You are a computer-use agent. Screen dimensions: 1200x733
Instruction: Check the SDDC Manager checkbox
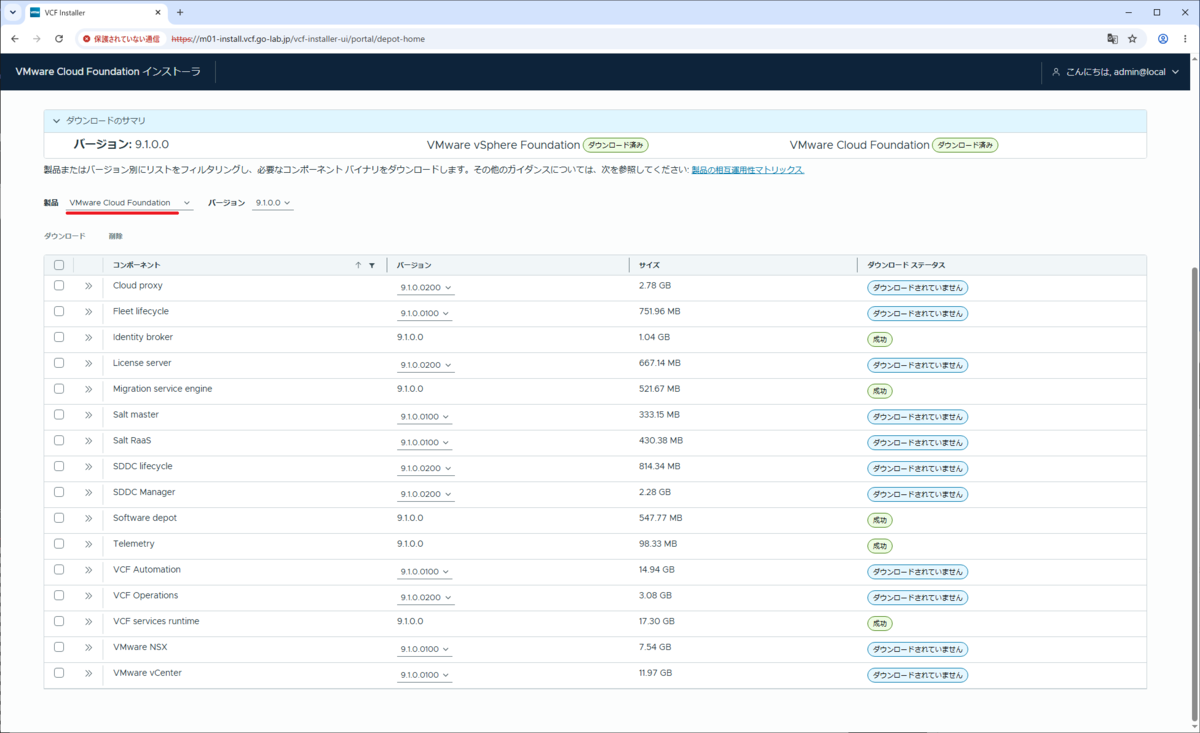tap(59, 493)
